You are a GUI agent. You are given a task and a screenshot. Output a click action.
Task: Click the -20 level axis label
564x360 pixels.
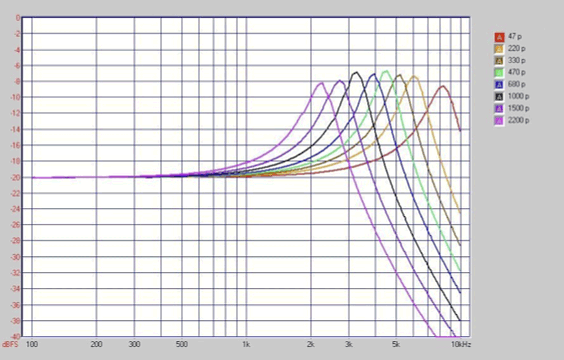coord(15,177)
